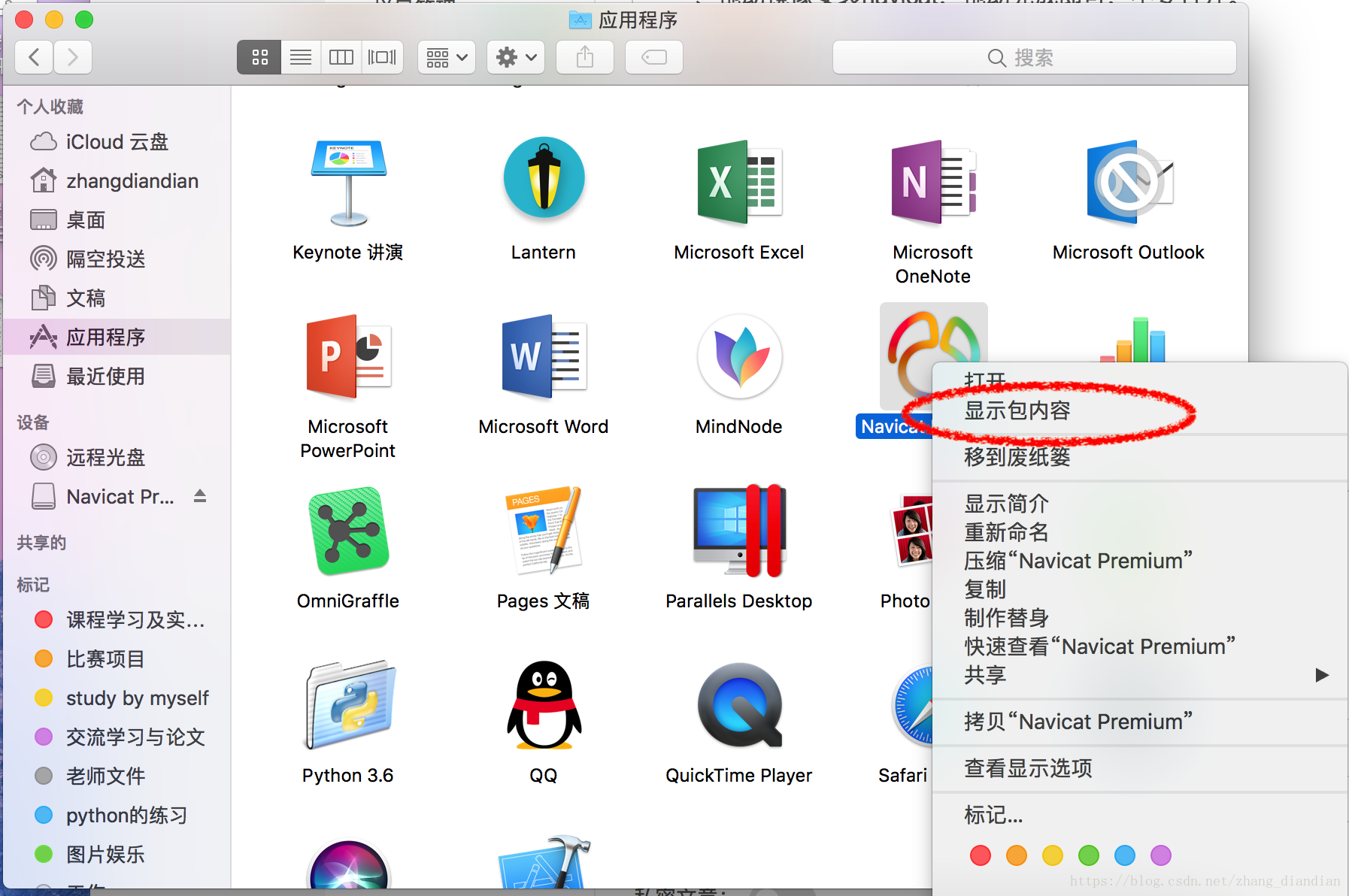Select the QQ penguin icon
The image size is (1349, 896).
point(544,706)
